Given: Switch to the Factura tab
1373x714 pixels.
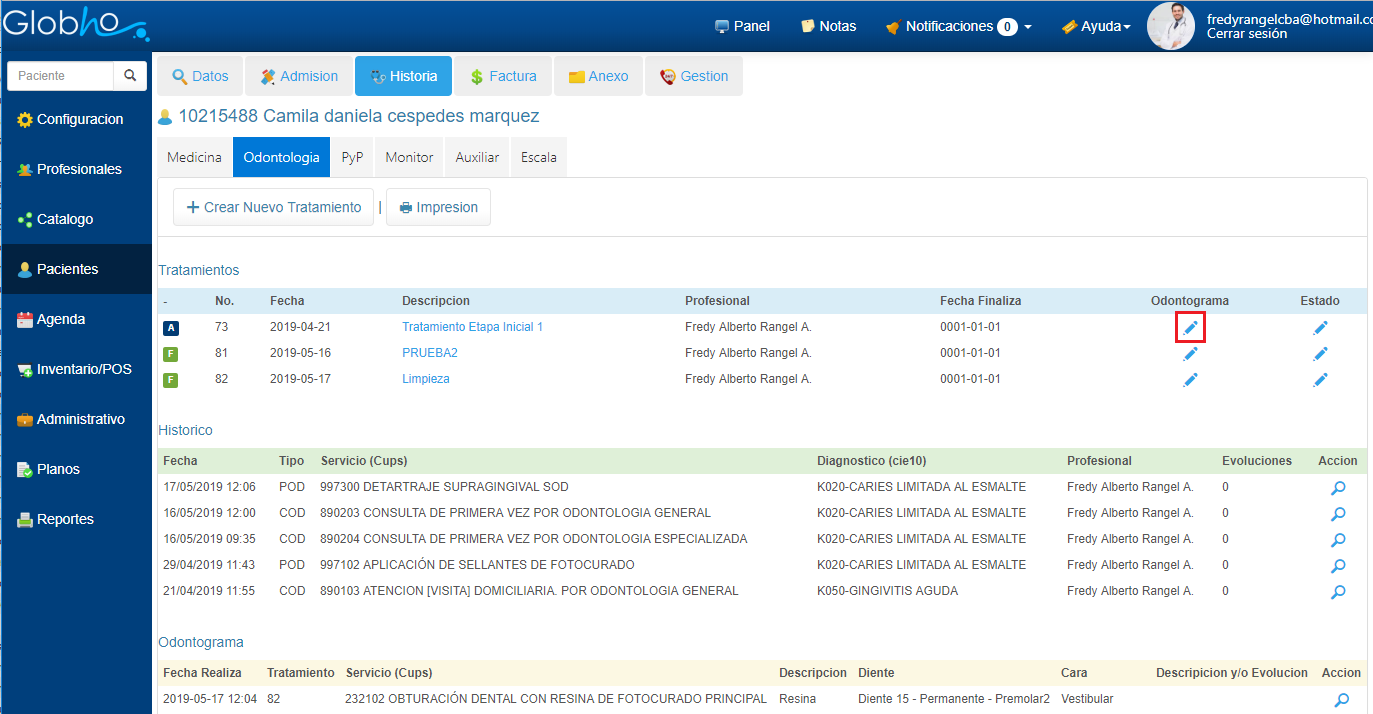Looking at the screenshot, I should tap(504, 76).
